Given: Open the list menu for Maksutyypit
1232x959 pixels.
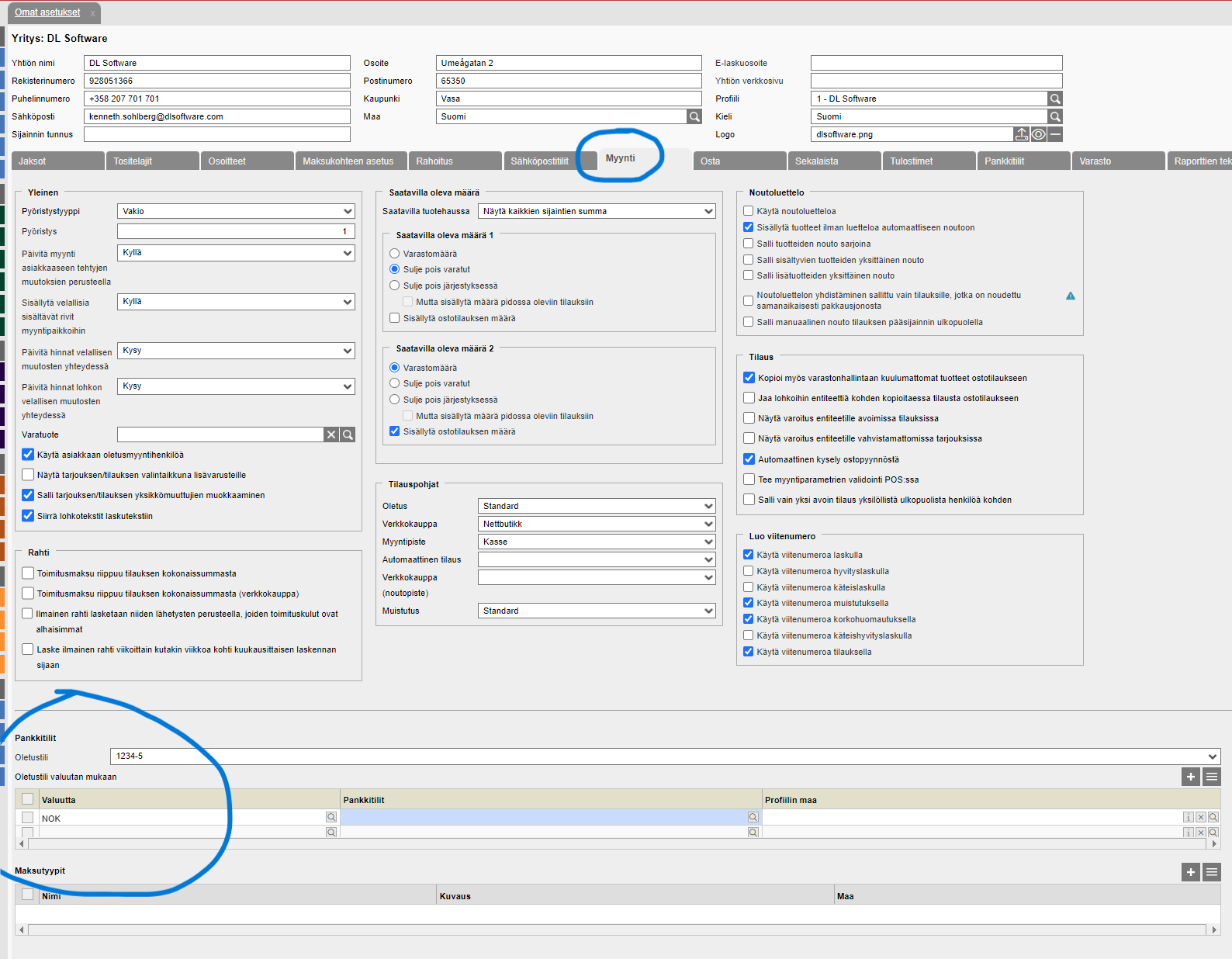Looking at the screenshot, I should pos(1212,872).
